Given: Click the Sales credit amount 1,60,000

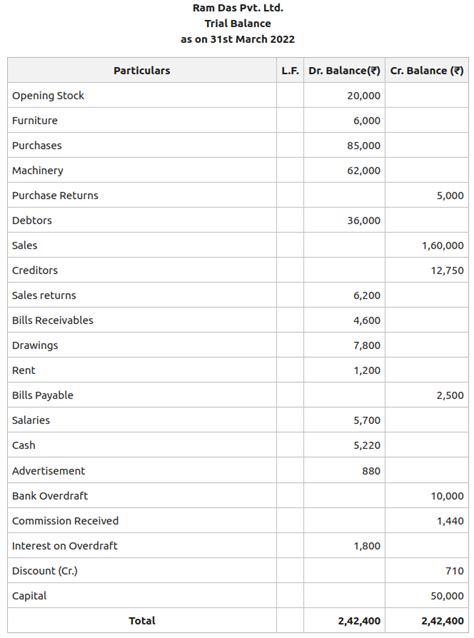Looking at the screenshot, I should click(x=443, y=246).
